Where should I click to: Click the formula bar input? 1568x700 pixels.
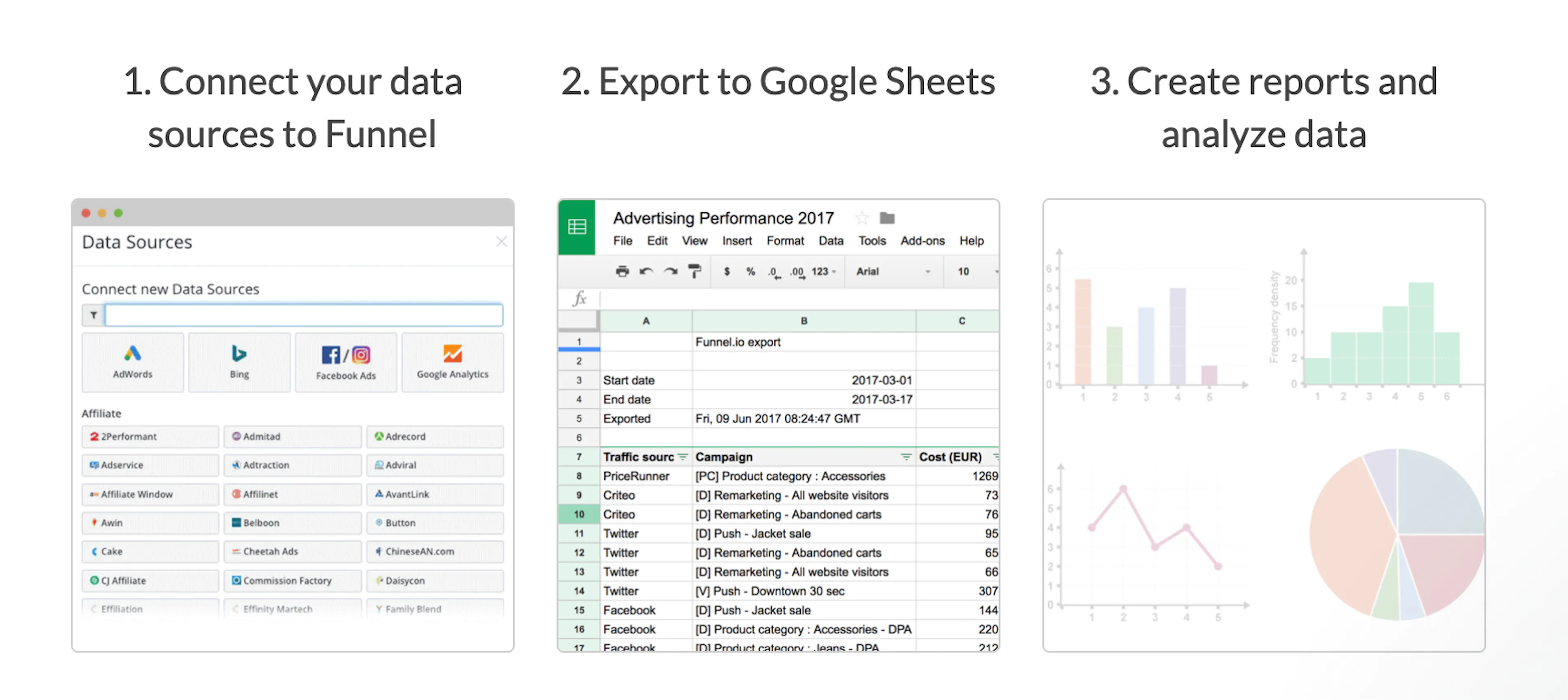coord(799,298)
